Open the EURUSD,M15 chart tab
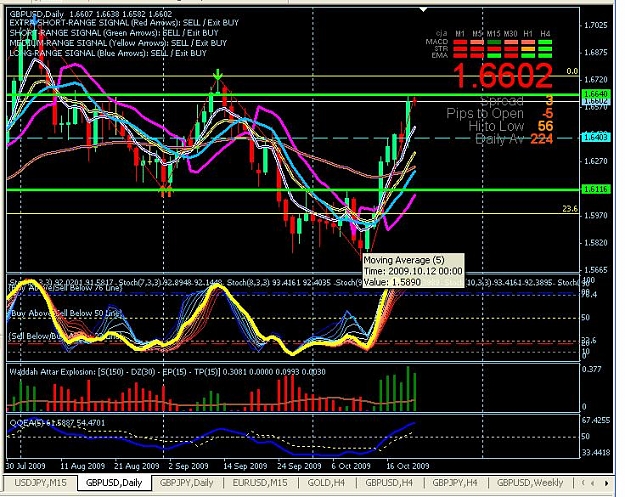 pos(259,483)
